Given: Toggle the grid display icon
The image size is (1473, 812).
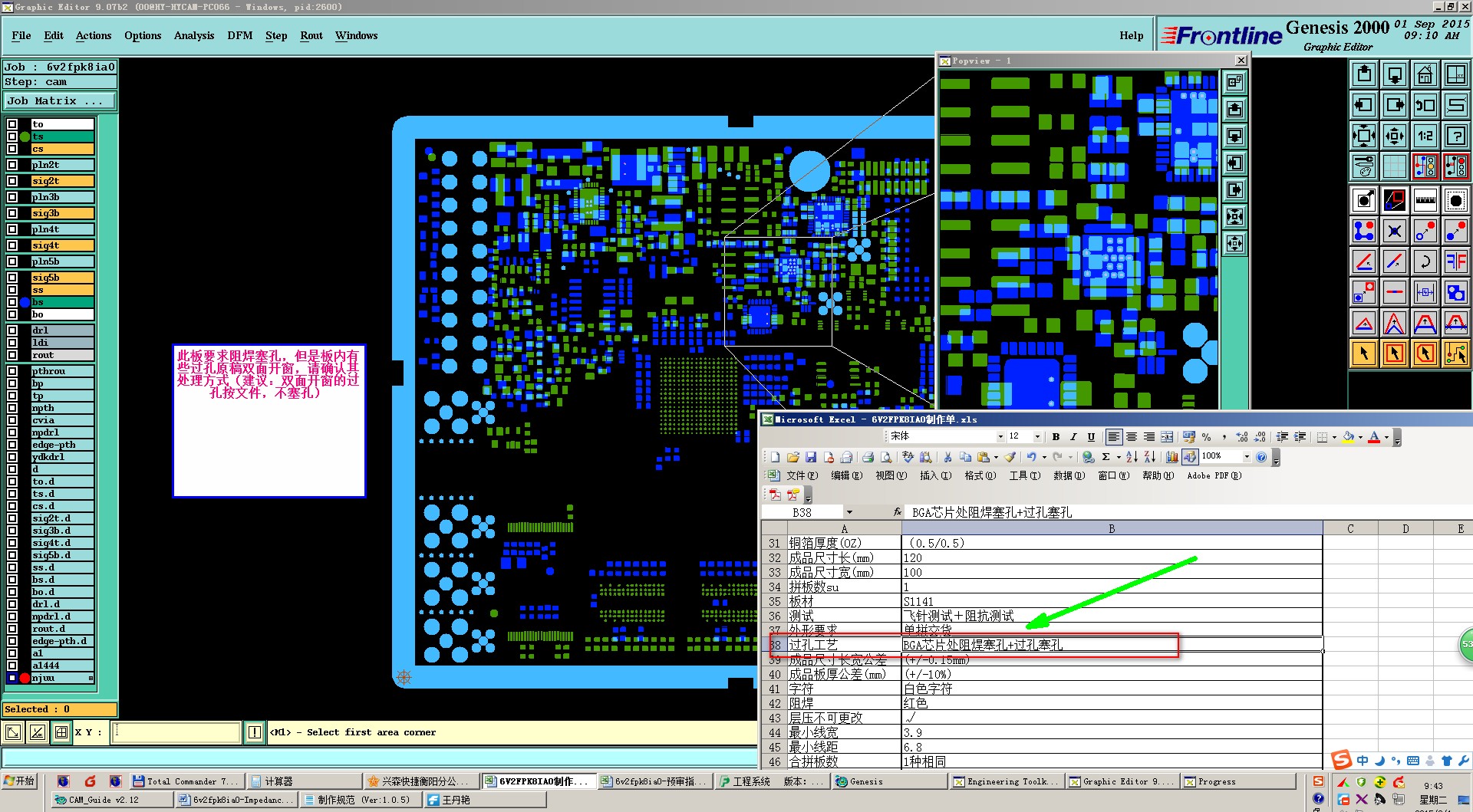Looking at the screenshot, I should coord(1395,166).
